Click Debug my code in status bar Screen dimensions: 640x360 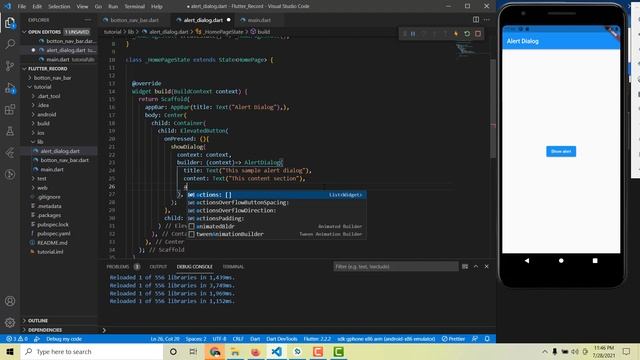[64, 339]
